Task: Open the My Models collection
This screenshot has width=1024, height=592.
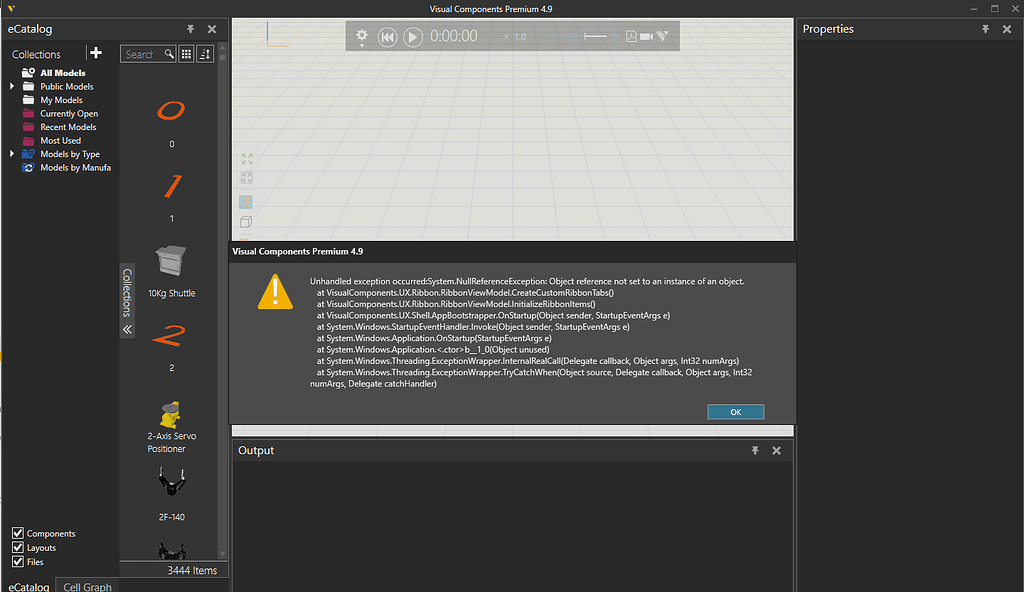Action: coord(61,100)
